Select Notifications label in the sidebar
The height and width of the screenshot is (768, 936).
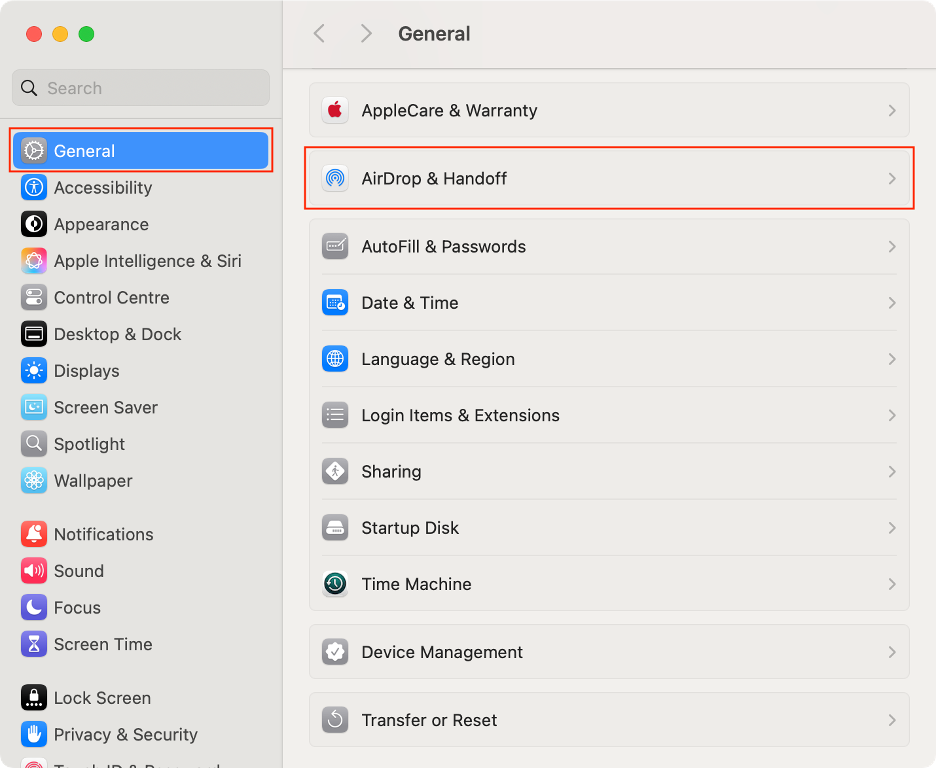tap(104, 534)
